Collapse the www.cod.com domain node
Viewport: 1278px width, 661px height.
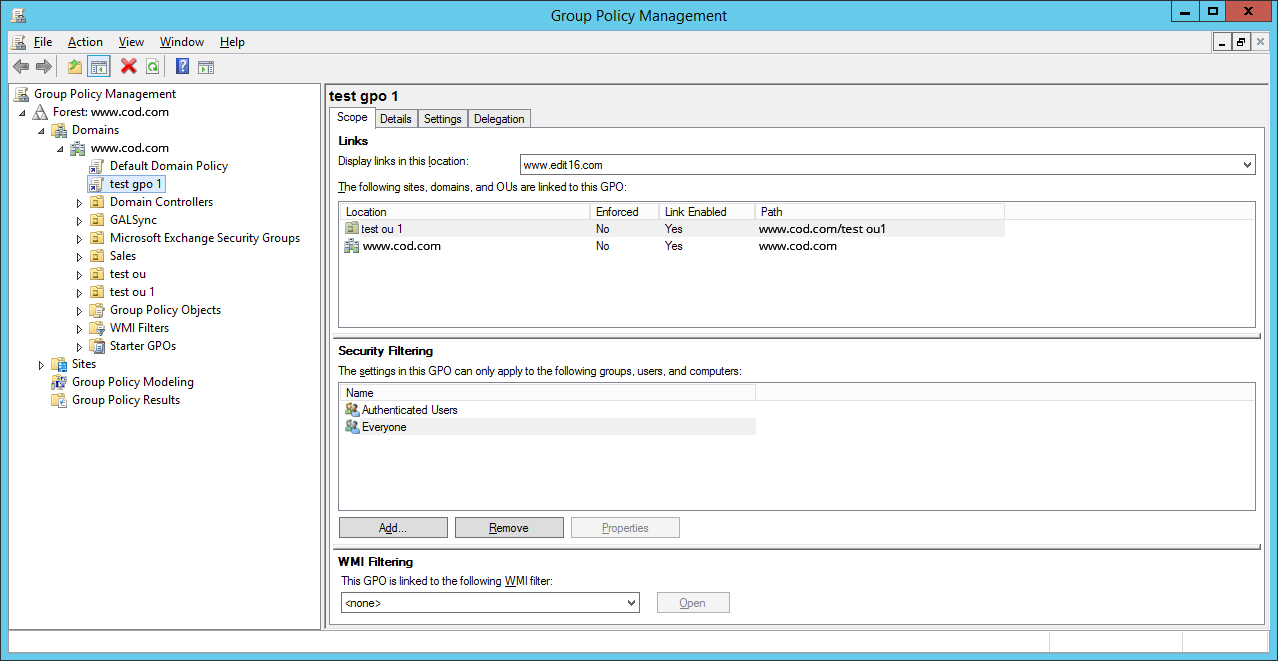[x=60, y=148]
